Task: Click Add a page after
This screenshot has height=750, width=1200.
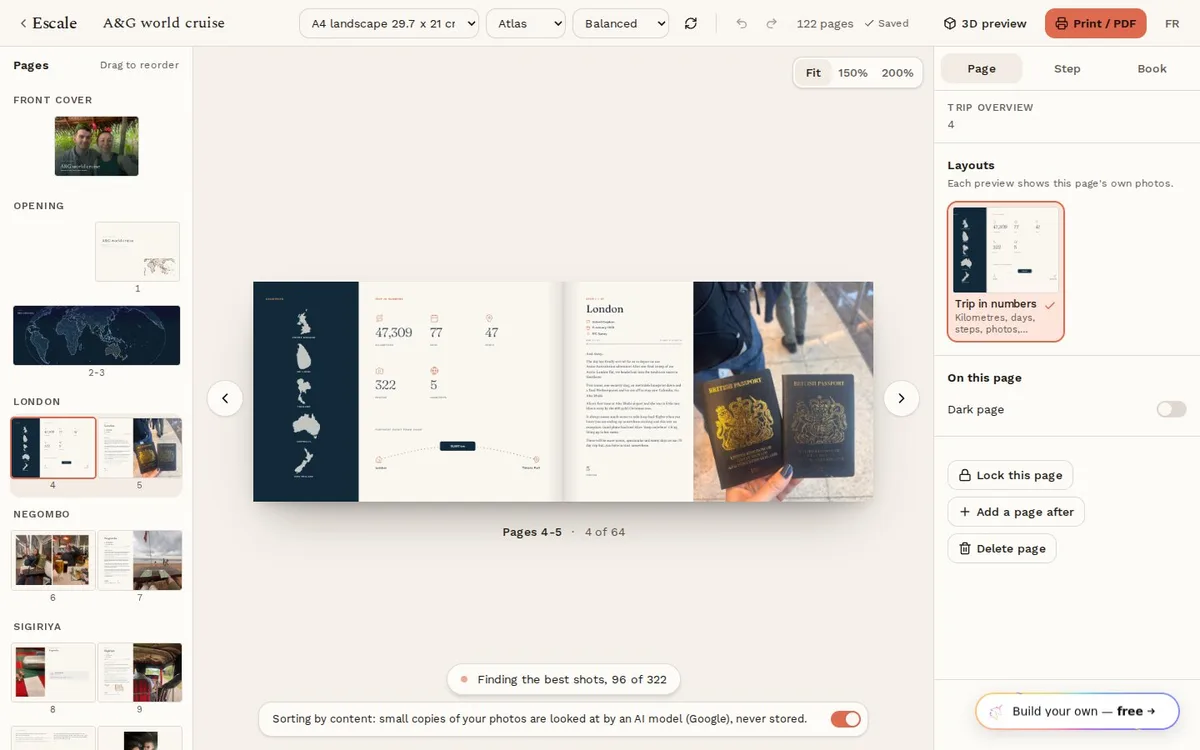Action: 1016,512
